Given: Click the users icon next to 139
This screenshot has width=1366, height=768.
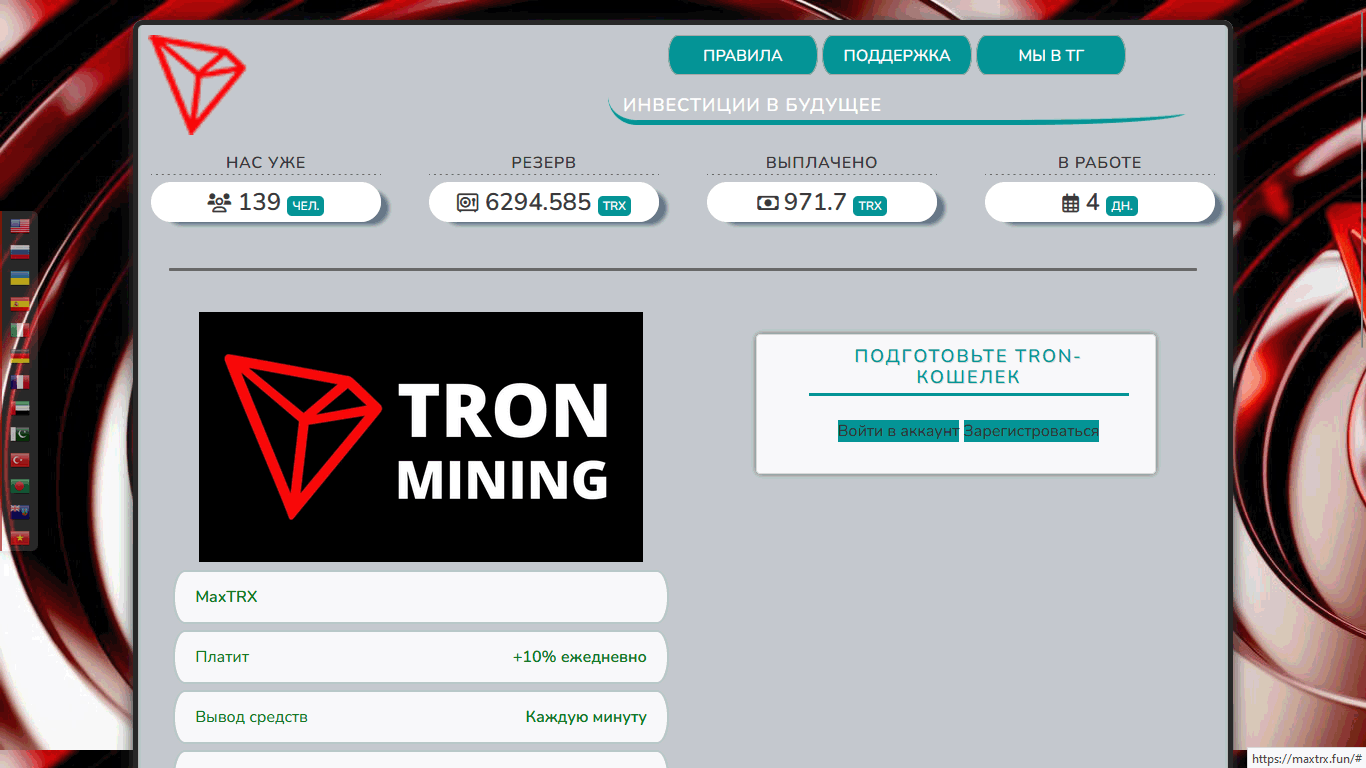Looking at the screenshot, I should [x=219, y=203].
